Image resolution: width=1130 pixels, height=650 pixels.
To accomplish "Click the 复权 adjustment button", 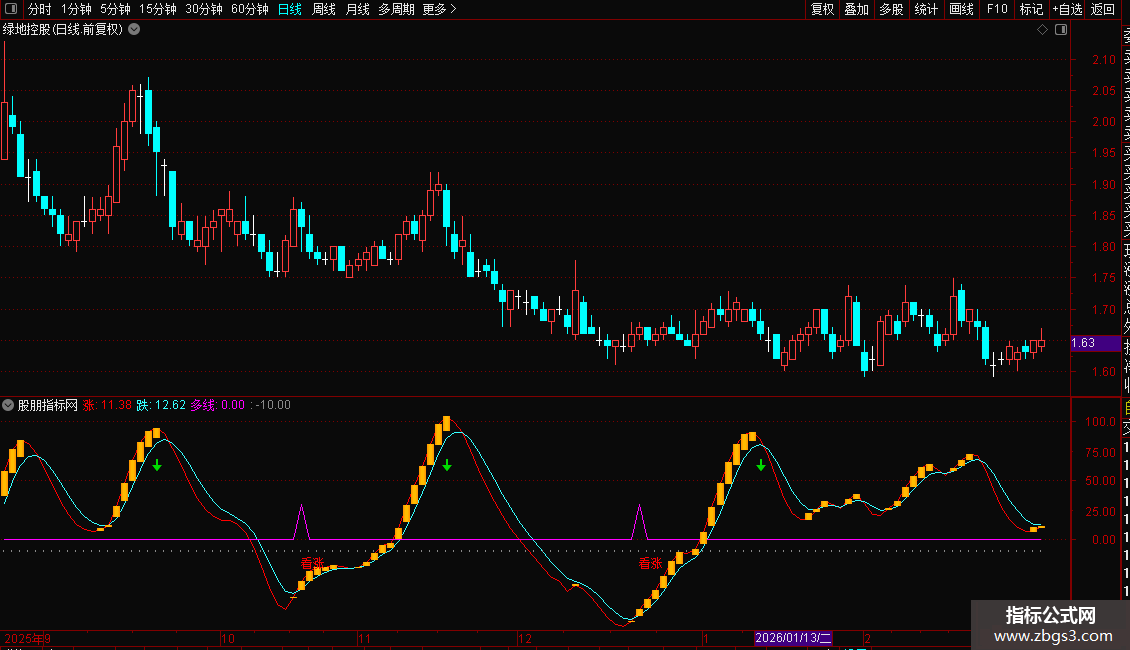I will pyautogui.click(x=822, y=10).
